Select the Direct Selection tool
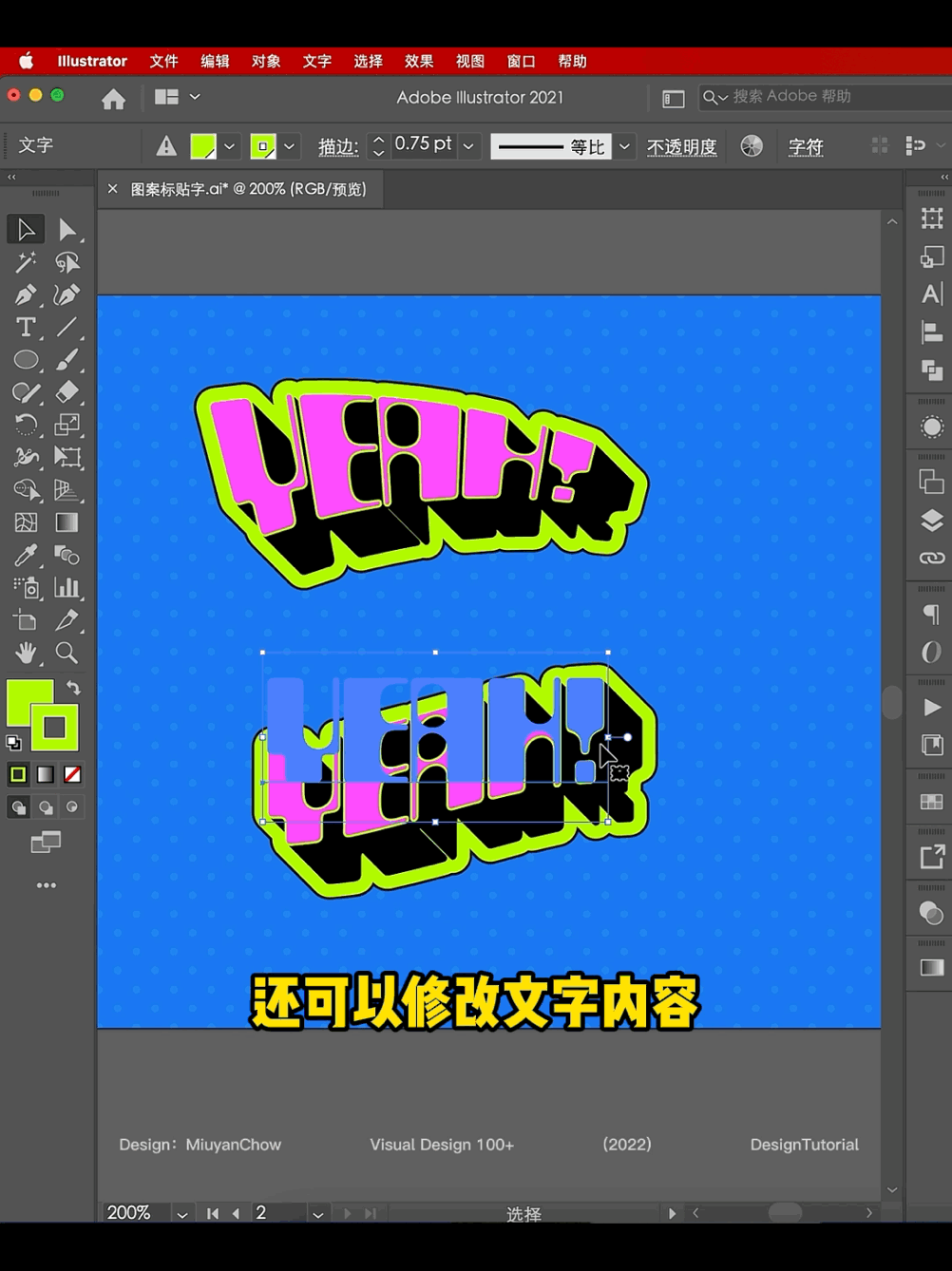 click(x=67, y=228)
